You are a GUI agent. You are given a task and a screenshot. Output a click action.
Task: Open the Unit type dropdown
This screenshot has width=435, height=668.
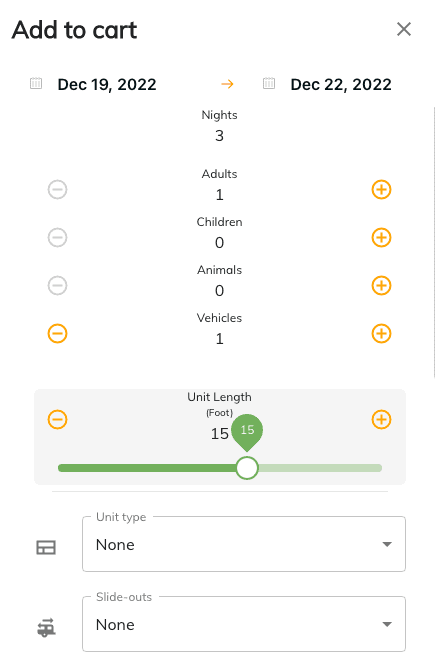(244, 544)
